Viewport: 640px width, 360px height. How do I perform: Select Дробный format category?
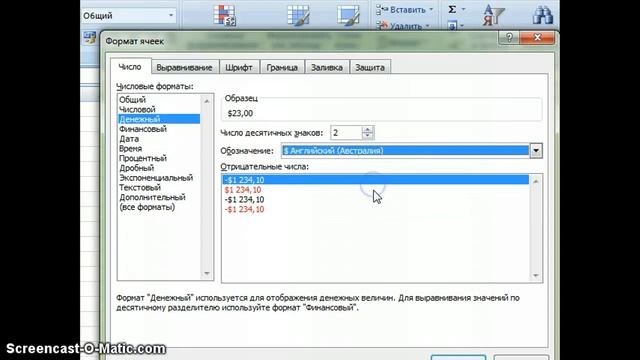pos(159,168)
